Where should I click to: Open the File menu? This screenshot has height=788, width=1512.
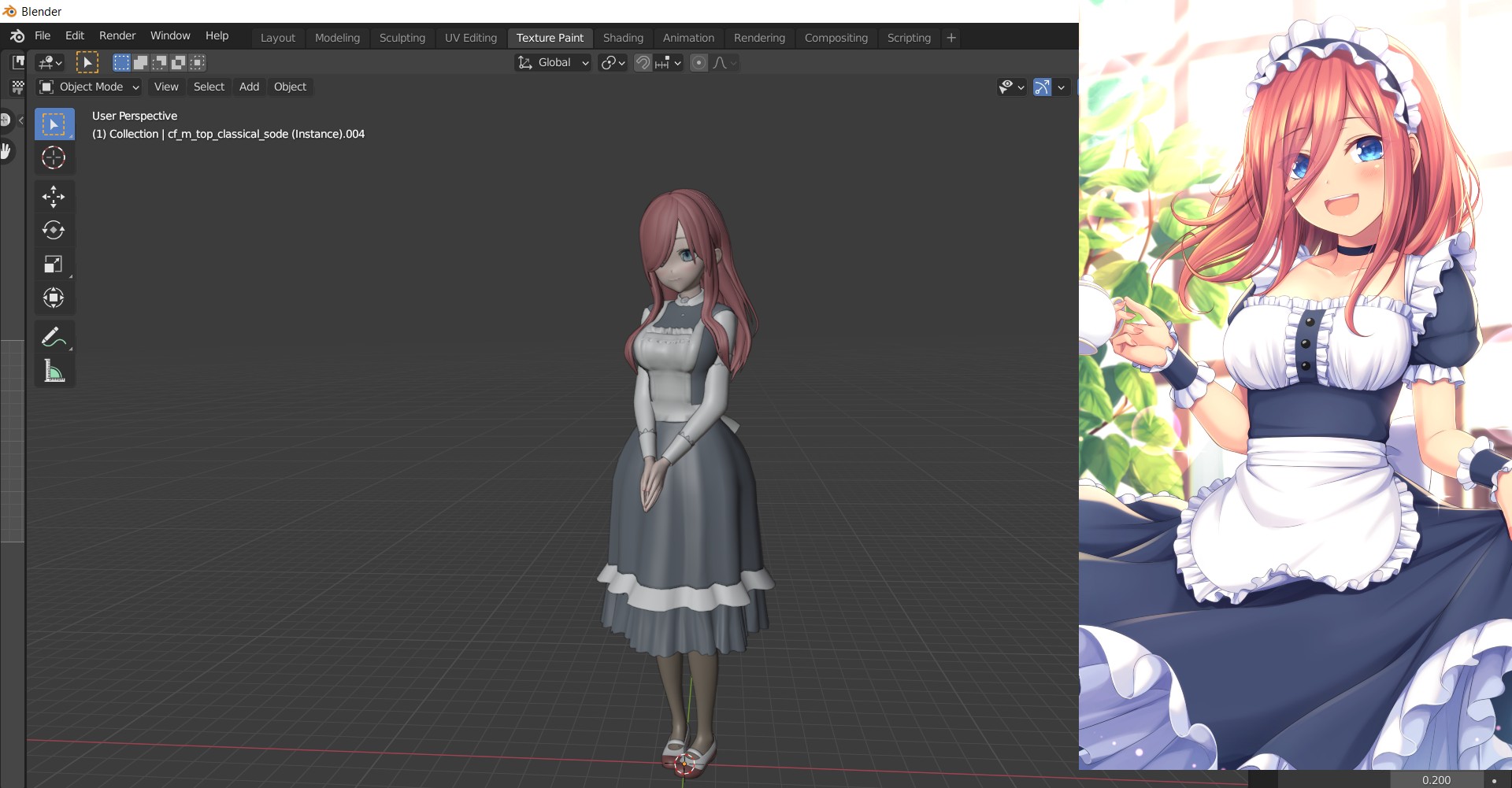pos(43,35)
